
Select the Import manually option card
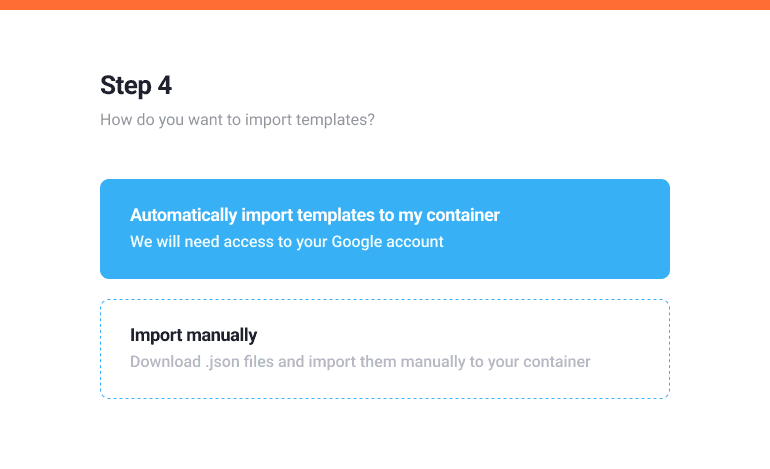tap(384, 349)
